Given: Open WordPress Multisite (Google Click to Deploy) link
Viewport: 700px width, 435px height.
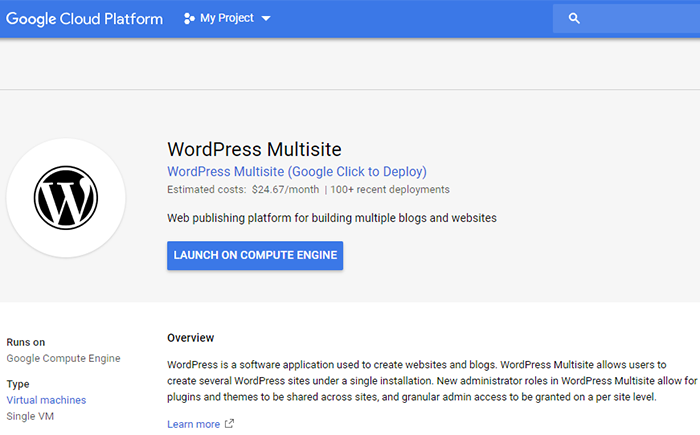Looking at the screenshot, I should tap(297, 171).
